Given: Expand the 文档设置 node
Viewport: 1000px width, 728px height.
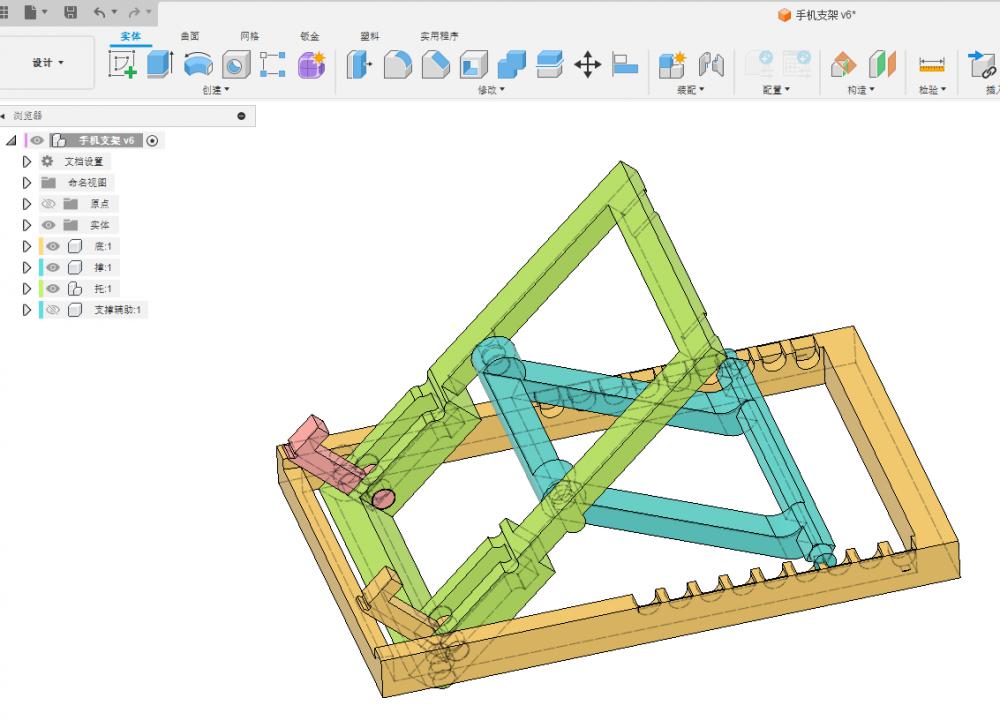Looking at the screenshot, I should tap(27, 162).
